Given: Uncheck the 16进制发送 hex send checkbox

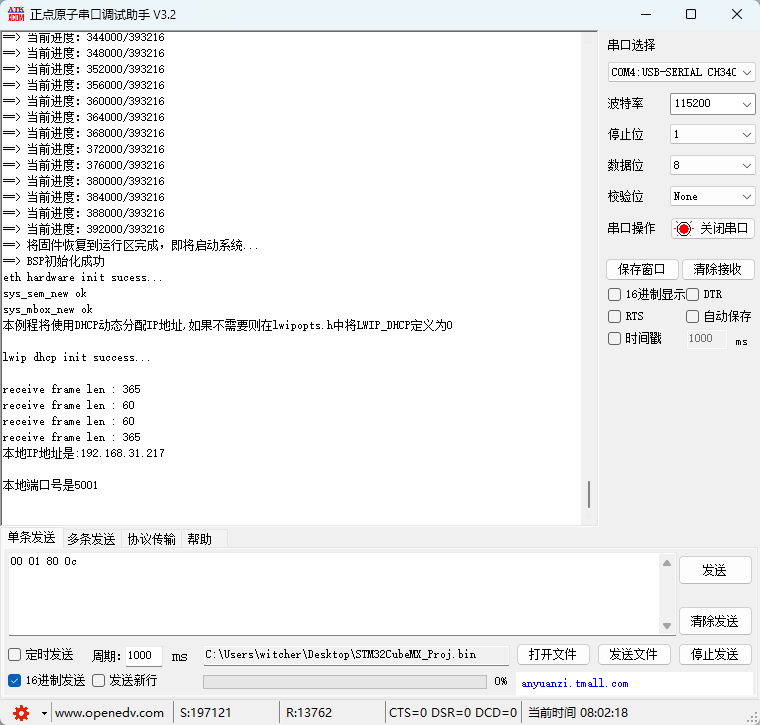Looking at the screenshot, I should pyautogui.click(x=15, y=680).
